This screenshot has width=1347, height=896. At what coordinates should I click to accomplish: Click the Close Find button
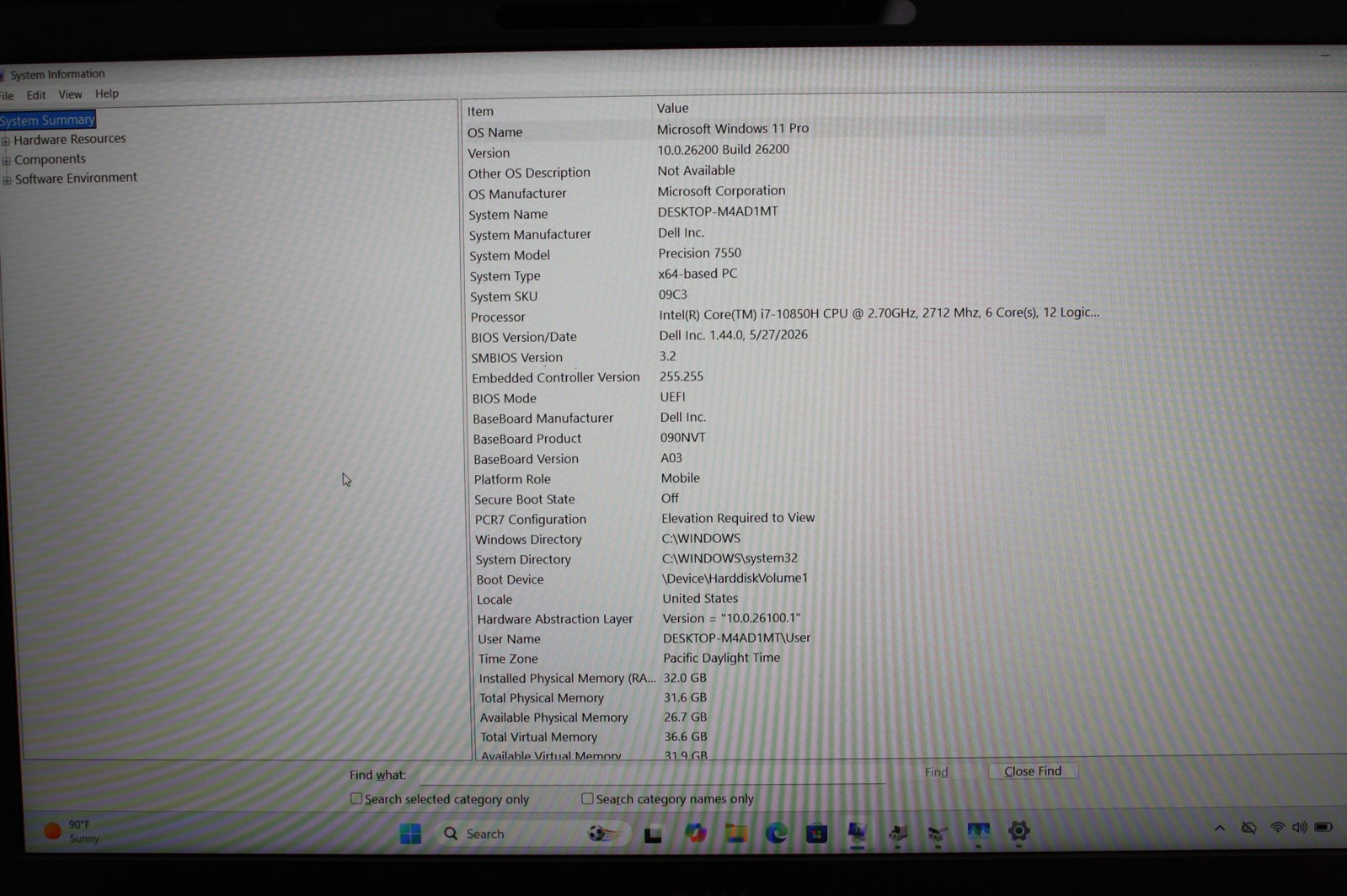coord(1033,771)
